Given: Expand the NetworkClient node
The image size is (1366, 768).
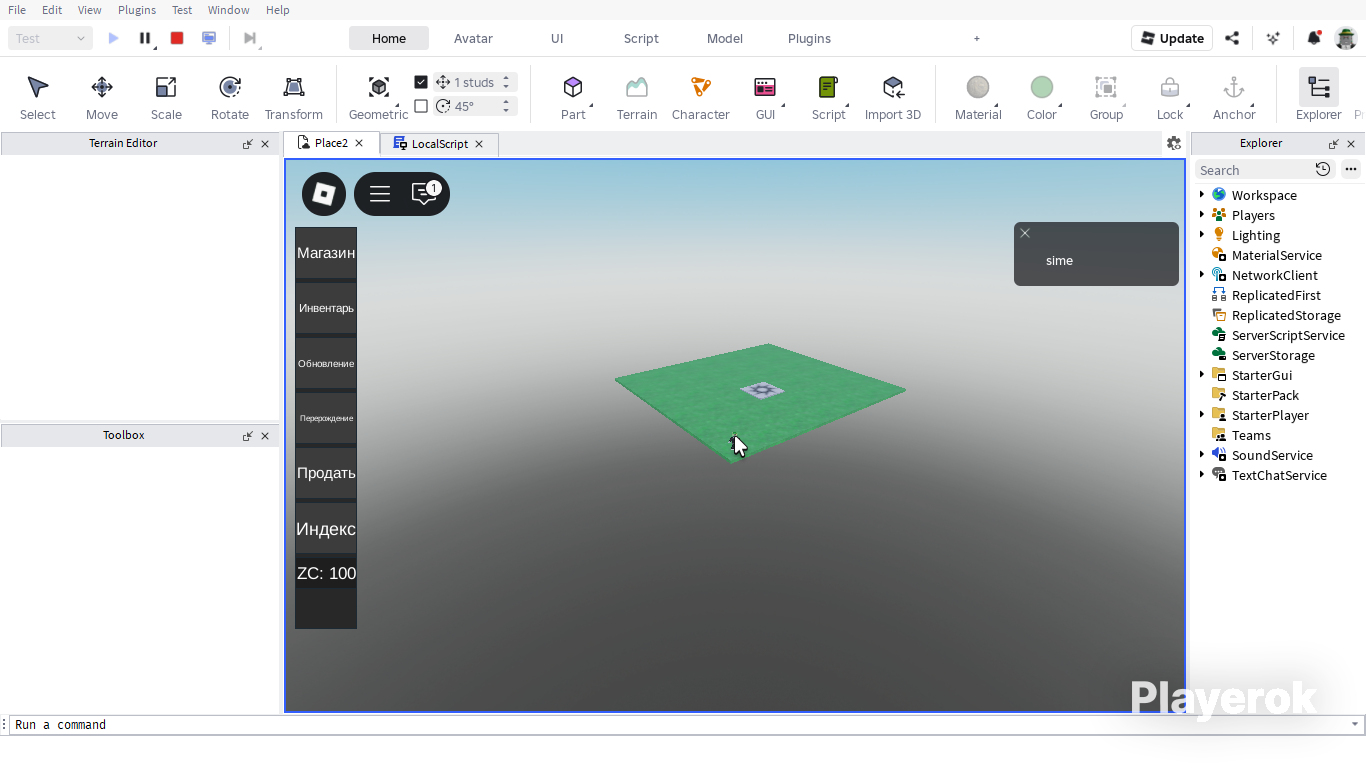Looking at the screenshot, I should click(x=1202, y=275).
